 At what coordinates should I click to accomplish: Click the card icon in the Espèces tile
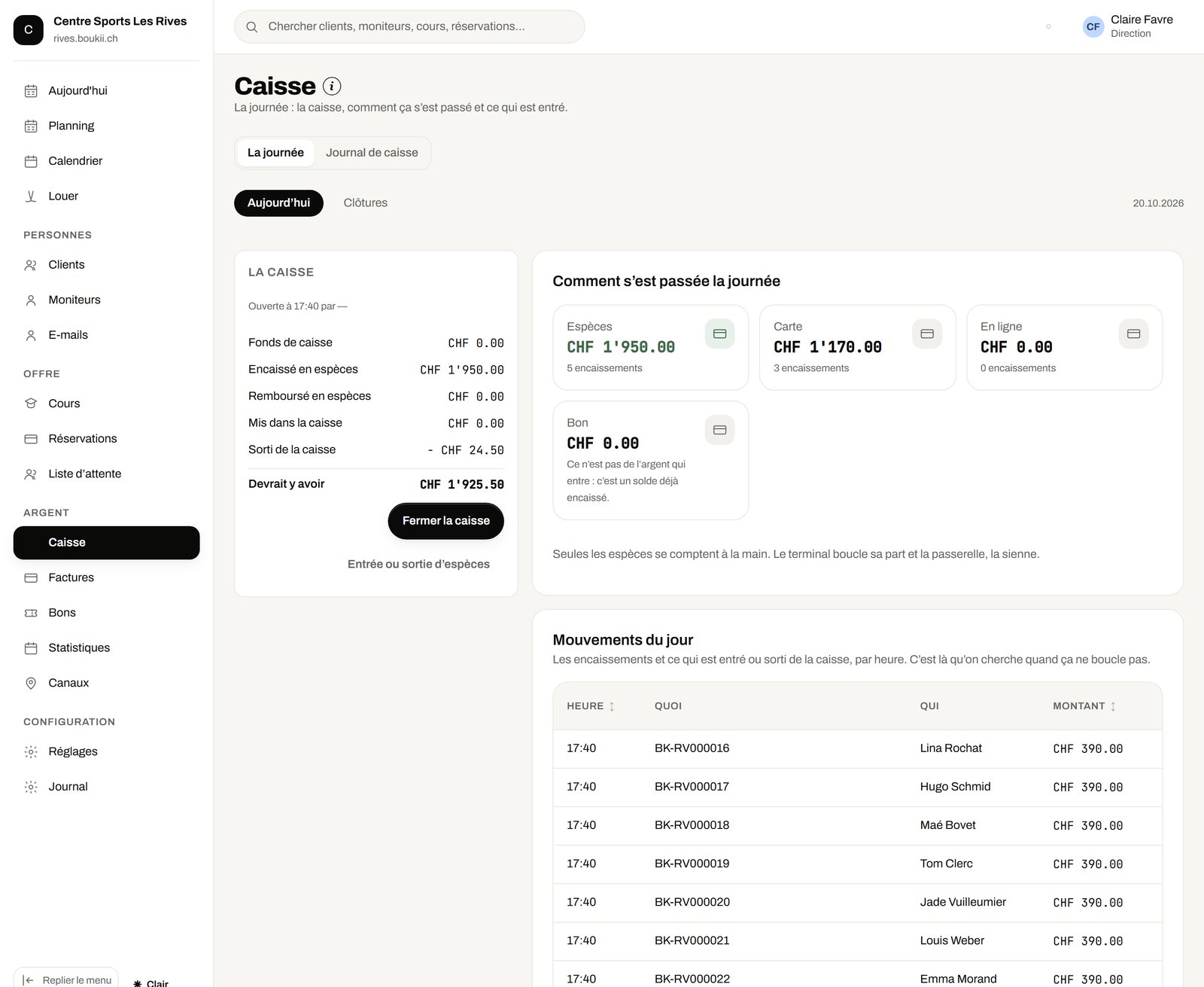click(x=719, y=334)
